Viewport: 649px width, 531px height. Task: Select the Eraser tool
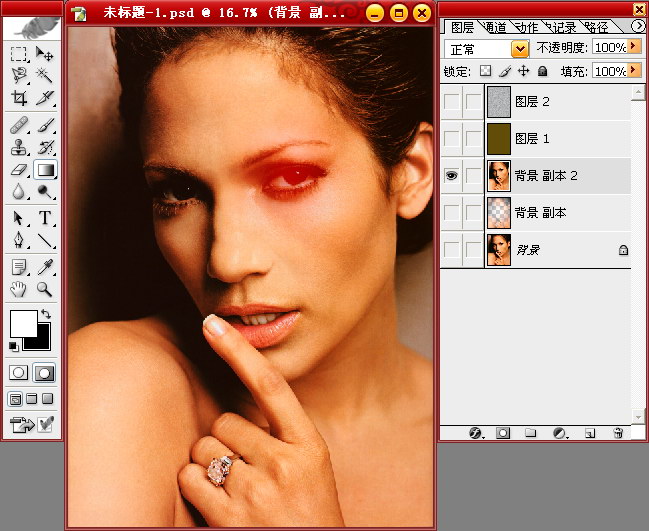[19, 170]
